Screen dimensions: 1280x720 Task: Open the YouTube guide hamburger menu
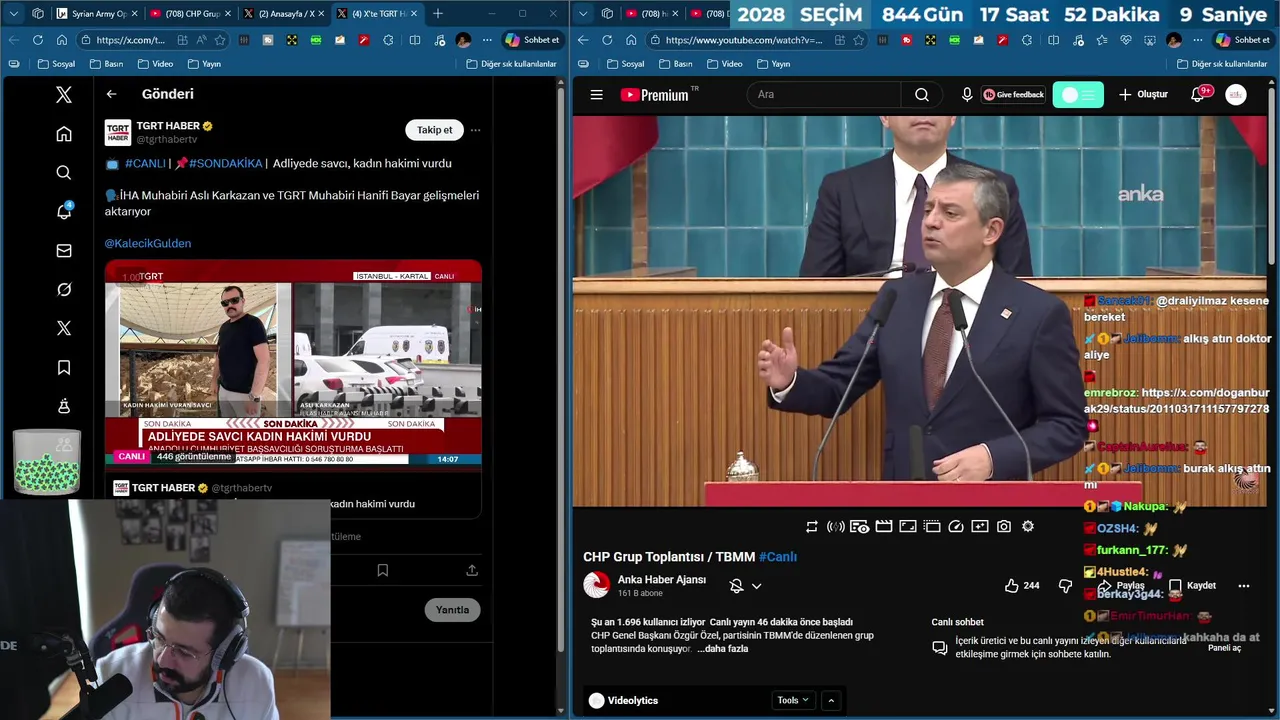coord(597,95)
